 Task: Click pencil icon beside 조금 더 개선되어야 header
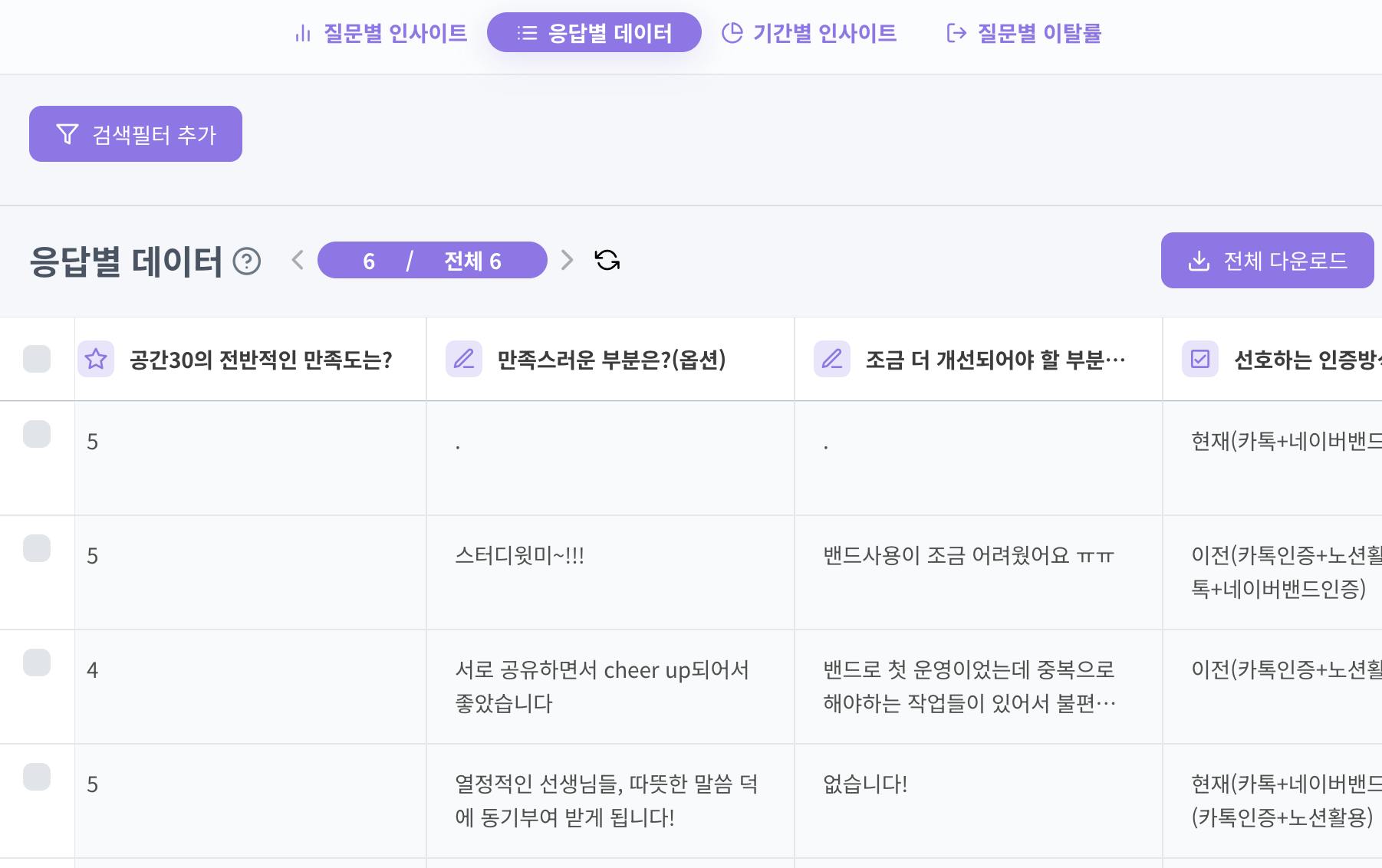pos(832,359)
